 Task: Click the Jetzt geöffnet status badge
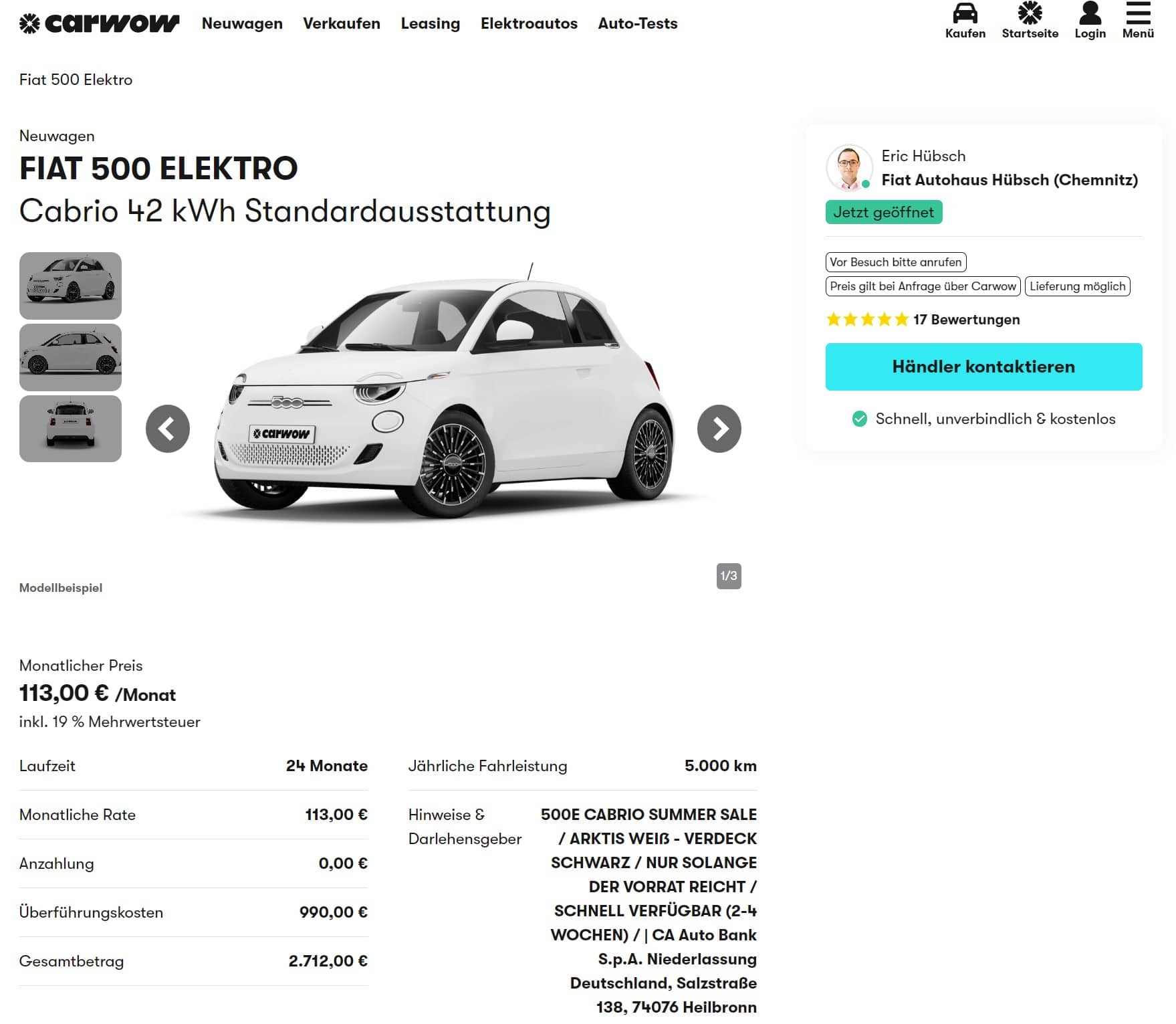[883, 212]
